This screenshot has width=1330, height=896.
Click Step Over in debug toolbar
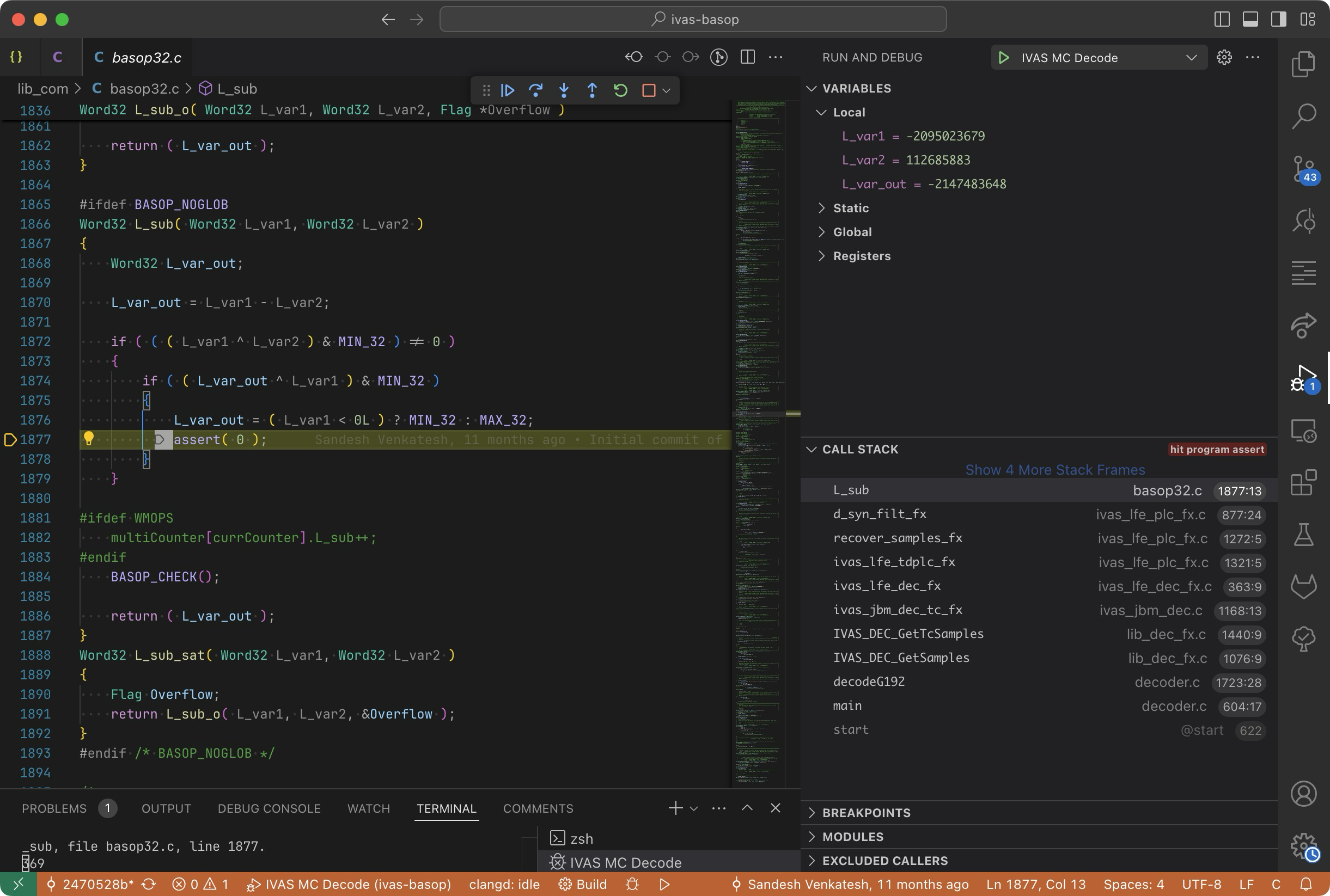tap(535, 90)
